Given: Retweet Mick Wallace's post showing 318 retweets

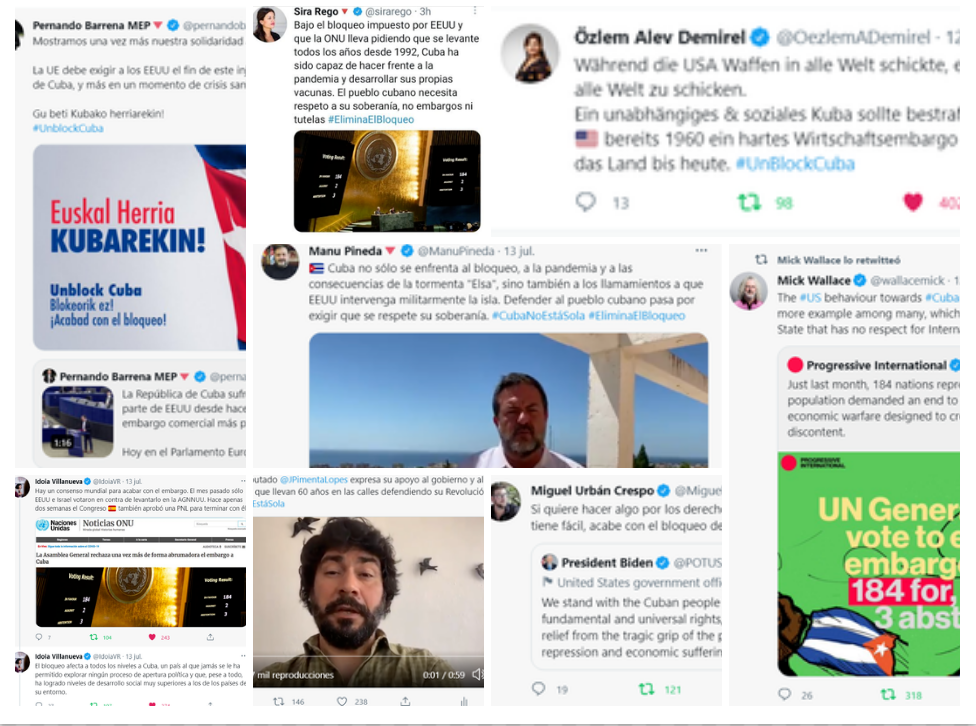Looking at the screenshot, I should 888,694.
